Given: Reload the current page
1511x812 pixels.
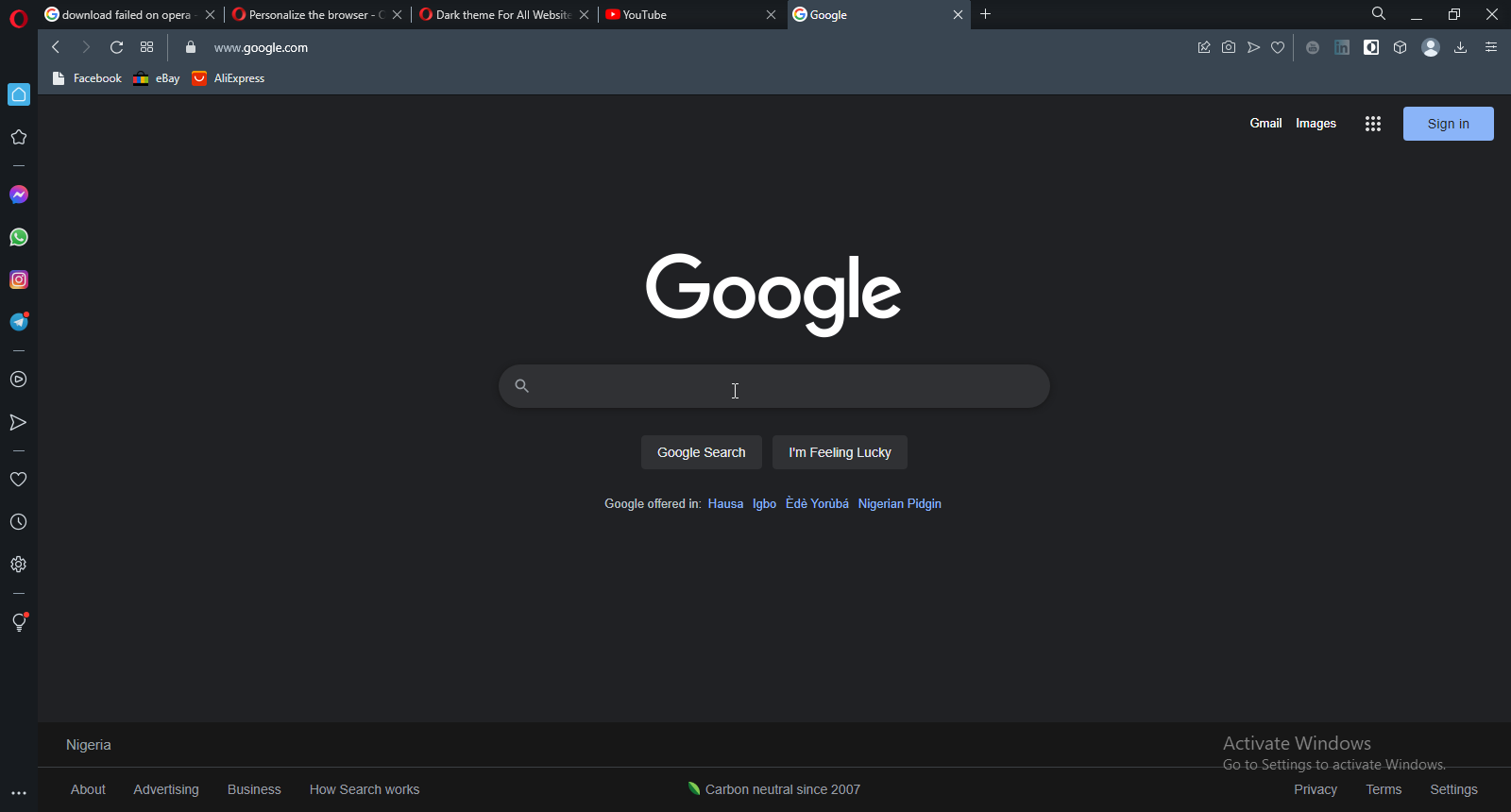Looking at the screenshot, I should (x=117, y=47).
